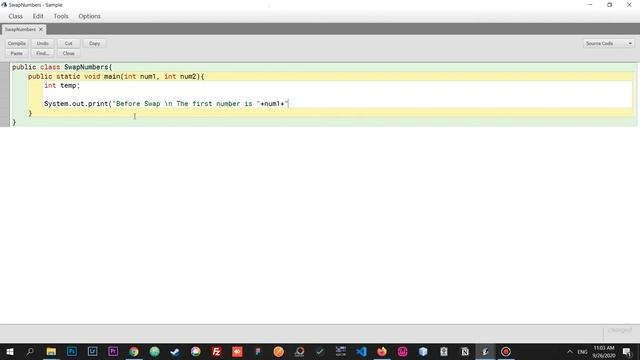Open Notion from the taskbar
The height and width of the screenshot is (360, 640).
coord(464,351)
